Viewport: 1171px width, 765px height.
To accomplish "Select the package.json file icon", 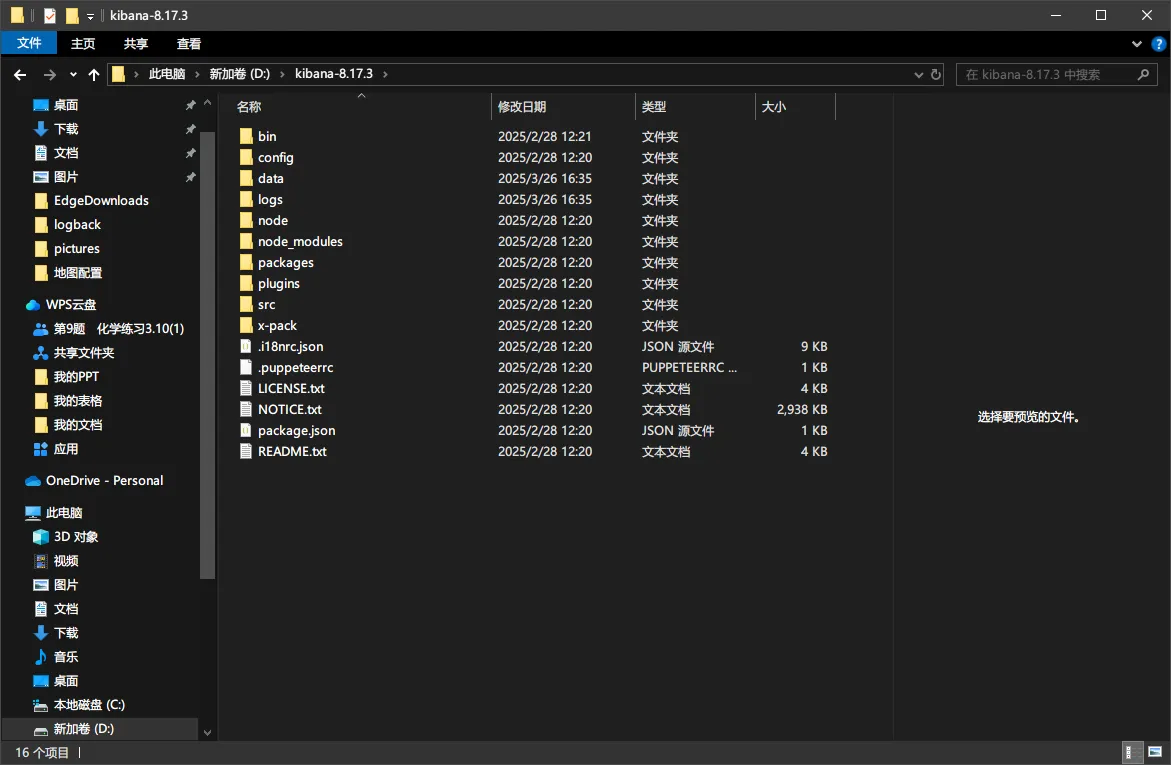I will point(246,430).
